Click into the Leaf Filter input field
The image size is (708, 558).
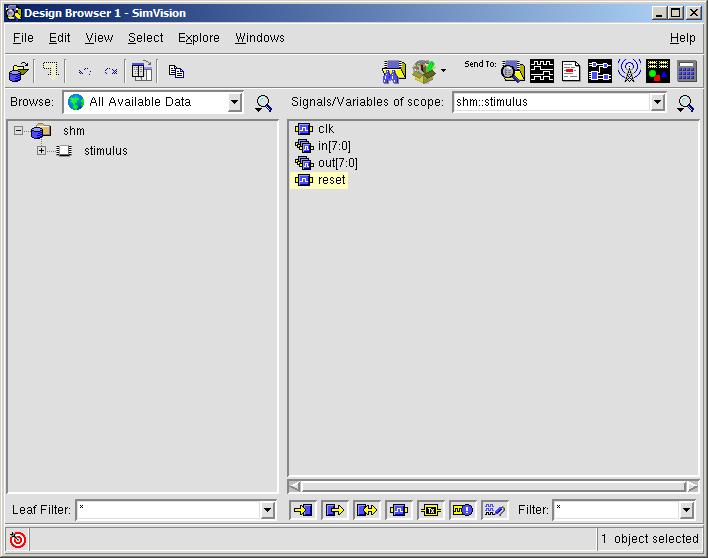tap(168, 510)
